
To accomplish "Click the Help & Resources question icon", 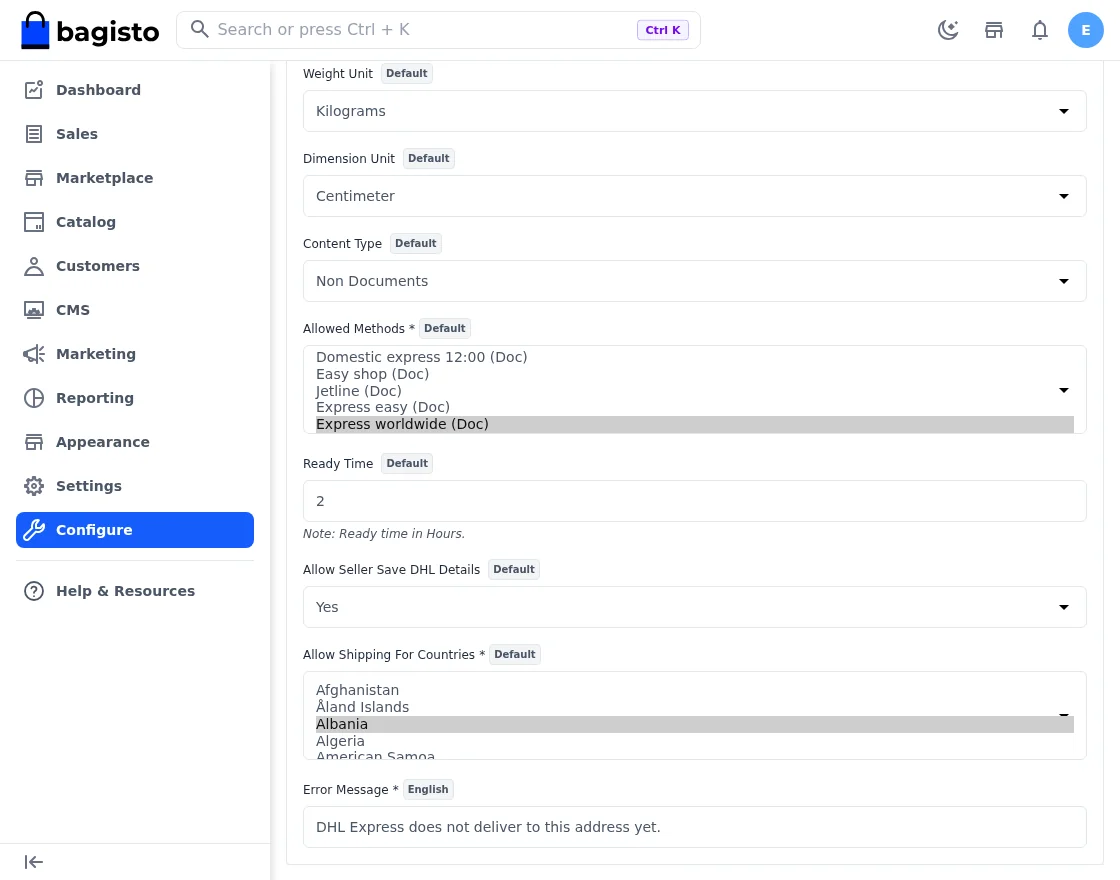I will tap(34, 591).
